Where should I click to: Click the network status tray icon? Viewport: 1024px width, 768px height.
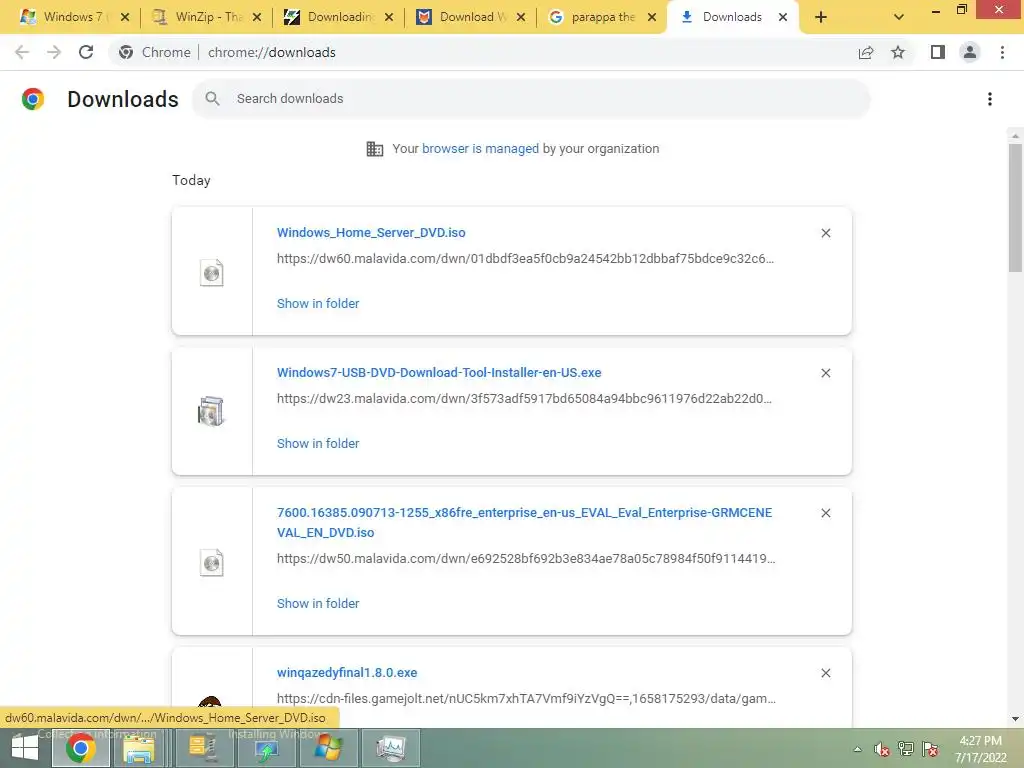[x=906, y=749]
